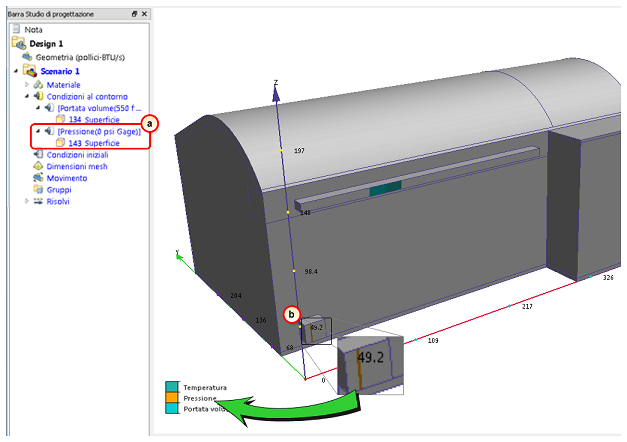Viewport: 627px width, 442px height.
Task: Click the Risolvi icon
Action: point(38,201)
